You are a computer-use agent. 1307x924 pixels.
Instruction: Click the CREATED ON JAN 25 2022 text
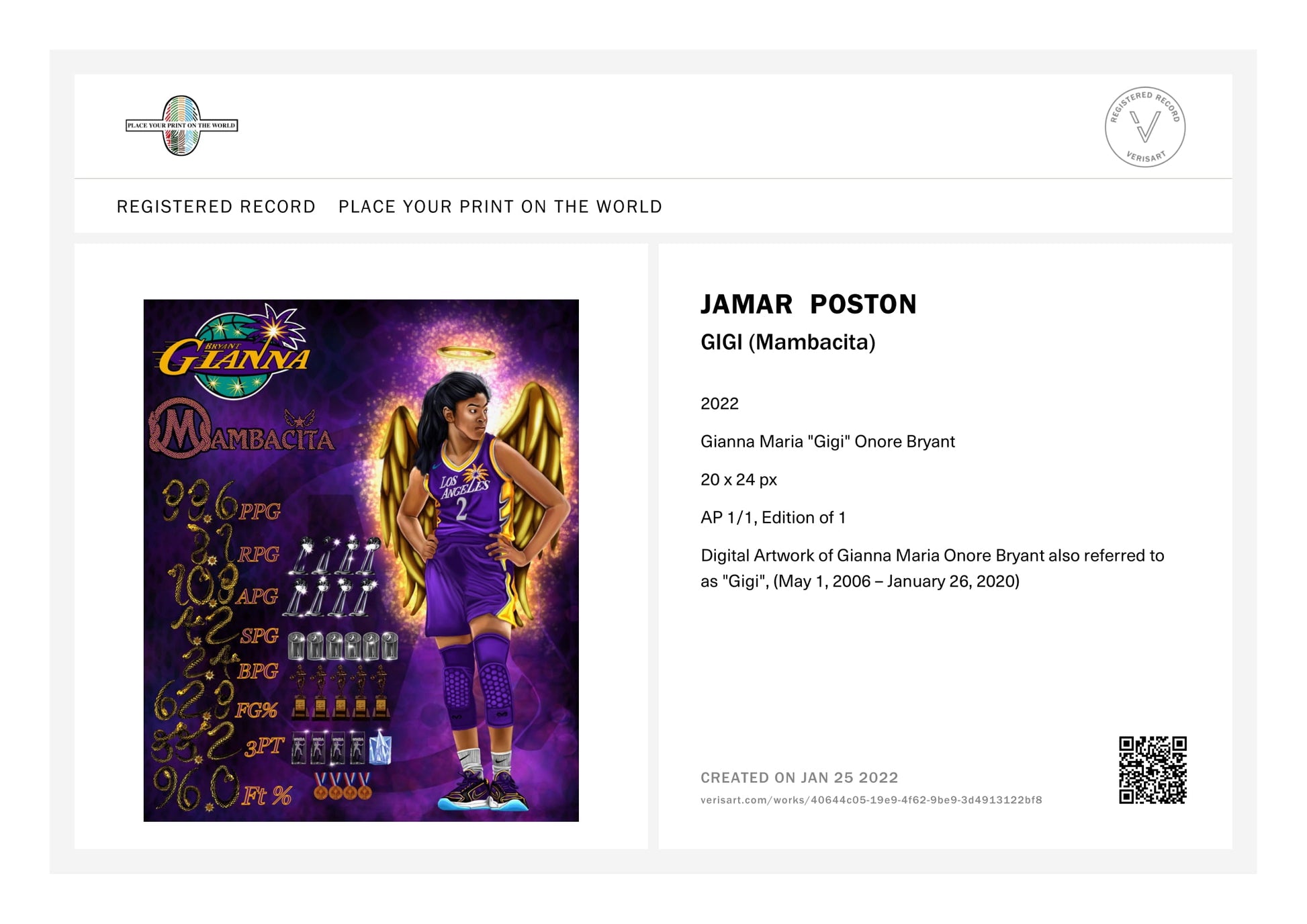click(799, 778)
